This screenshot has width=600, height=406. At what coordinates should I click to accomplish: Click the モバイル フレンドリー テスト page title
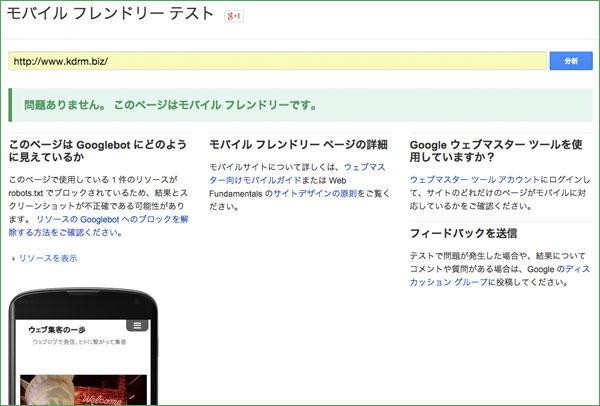click(110, 14)
